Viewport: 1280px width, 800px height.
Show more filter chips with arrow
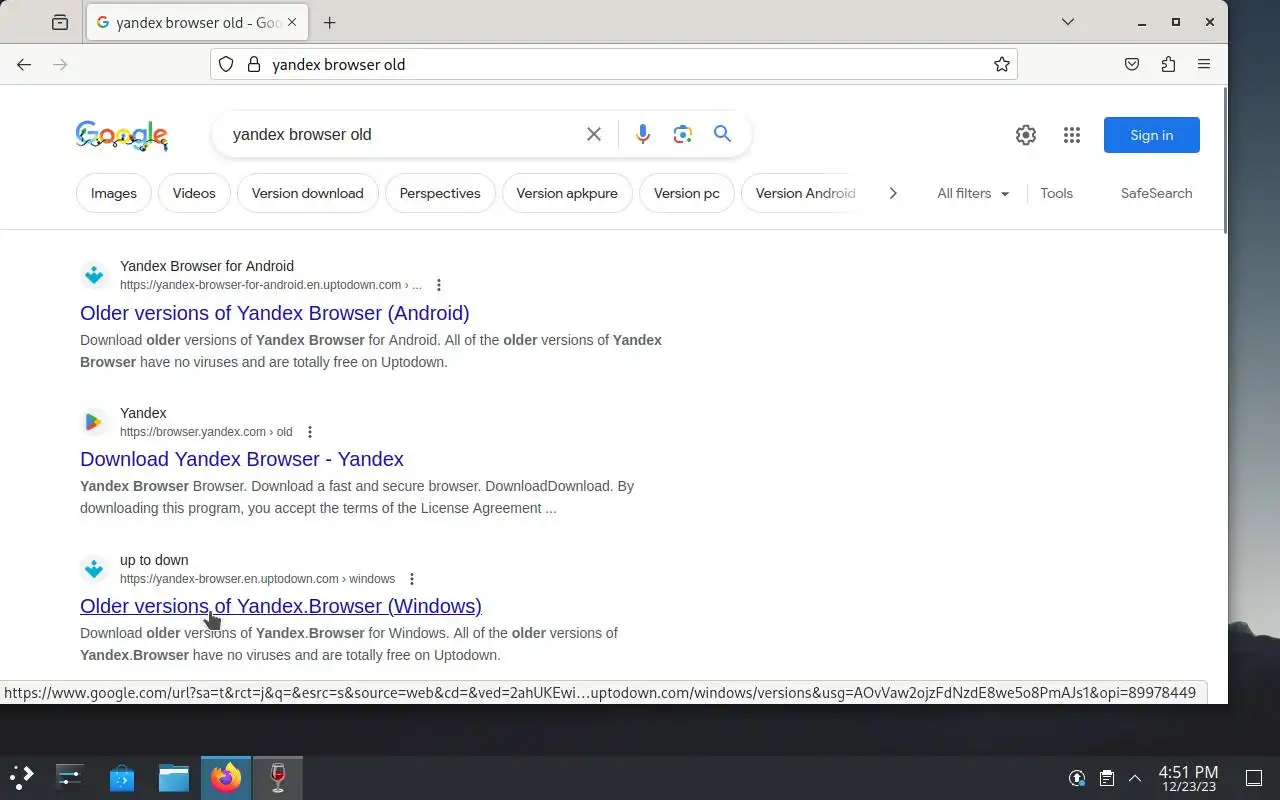click(893, 193)
